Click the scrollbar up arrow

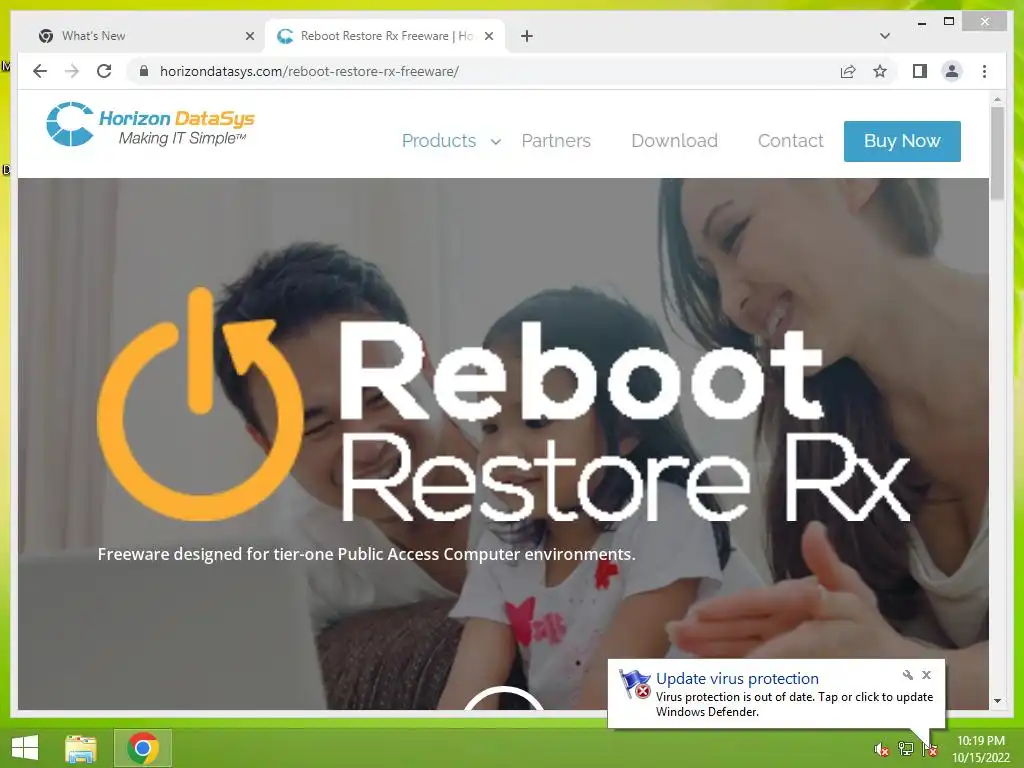(997, 99)
